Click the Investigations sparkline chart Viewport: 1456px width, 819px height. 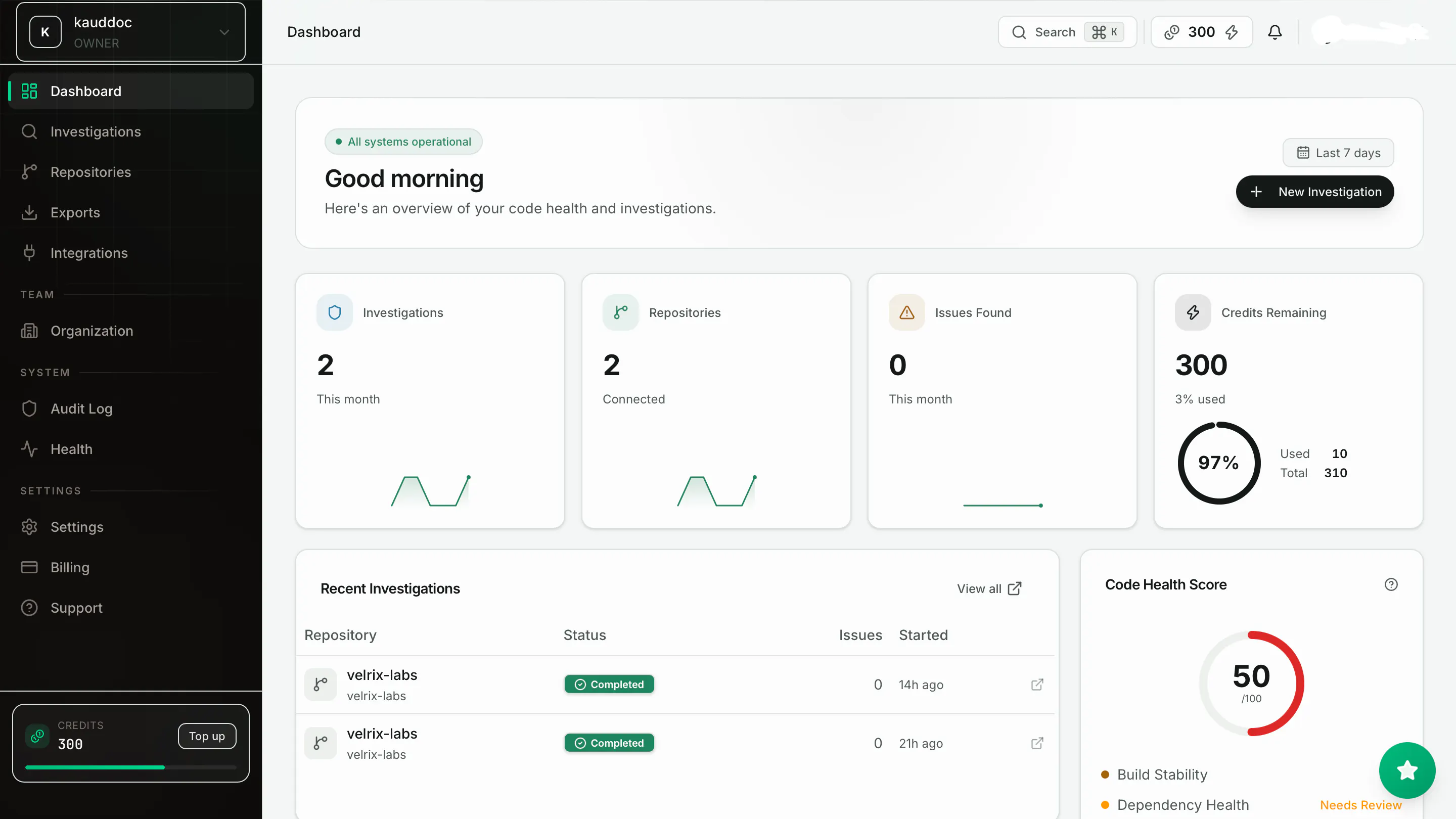tap(431, 491)
